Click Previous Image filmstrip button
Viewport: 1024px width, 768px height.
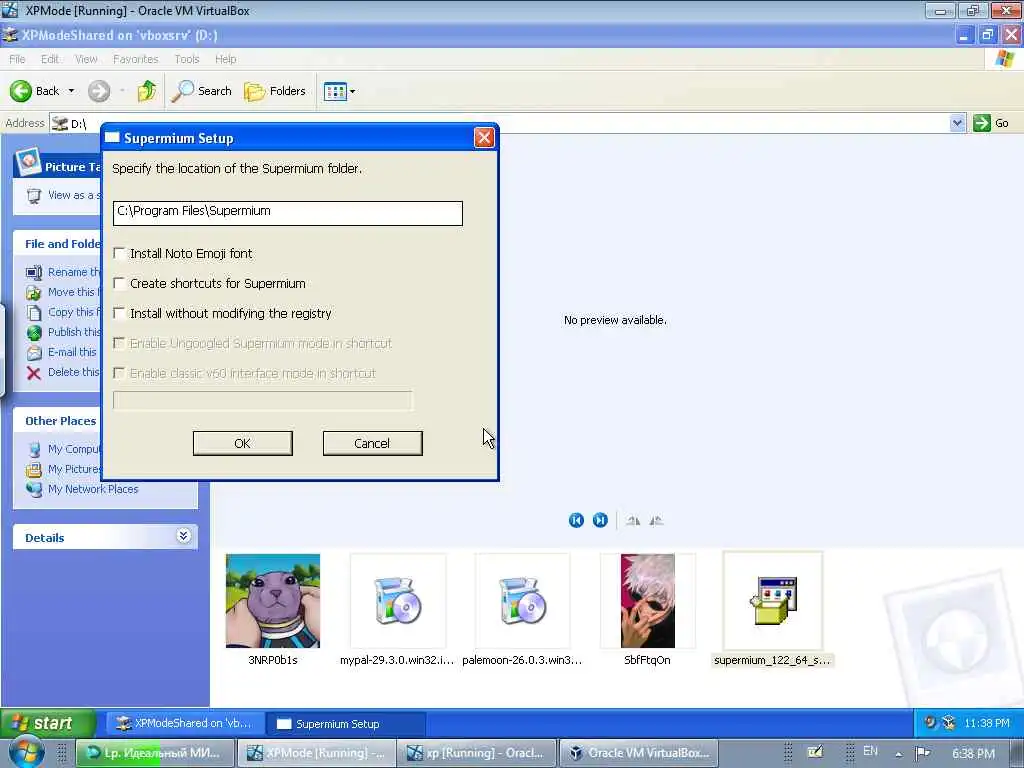(576, 520)
